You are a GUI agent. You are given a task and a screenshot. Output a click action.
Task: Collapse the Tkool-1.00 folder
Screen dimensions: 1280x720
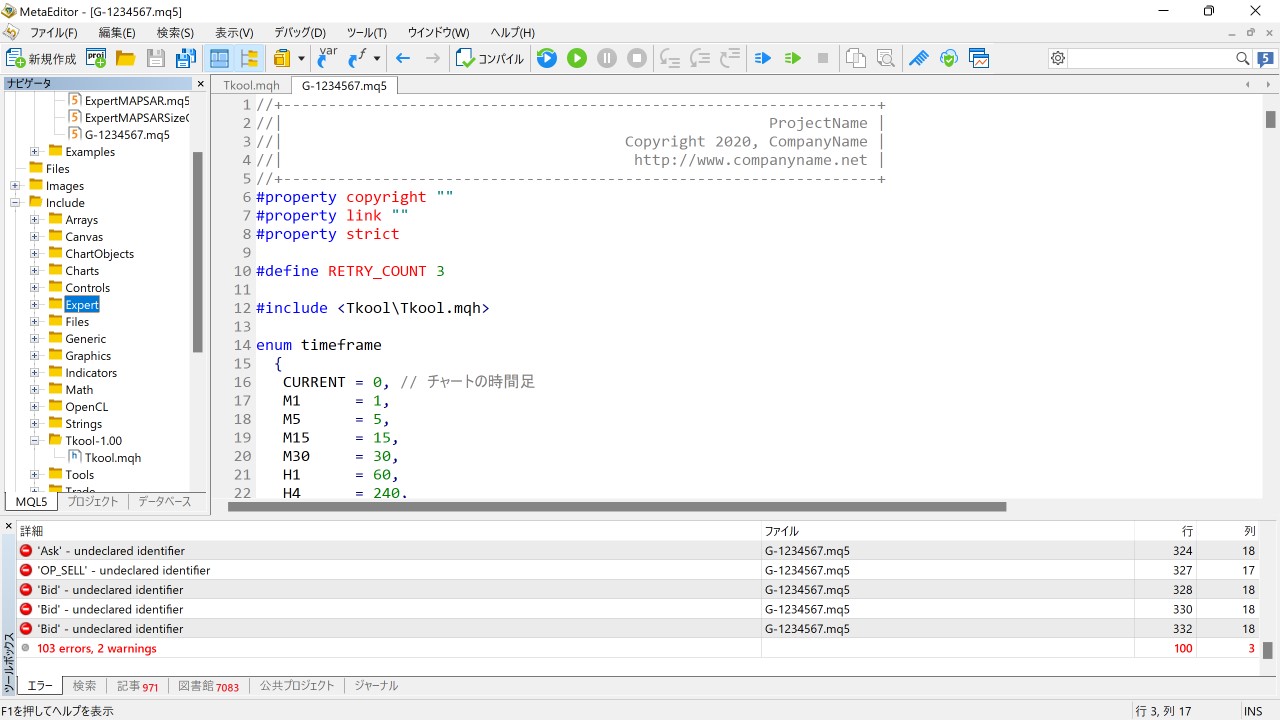34,441
